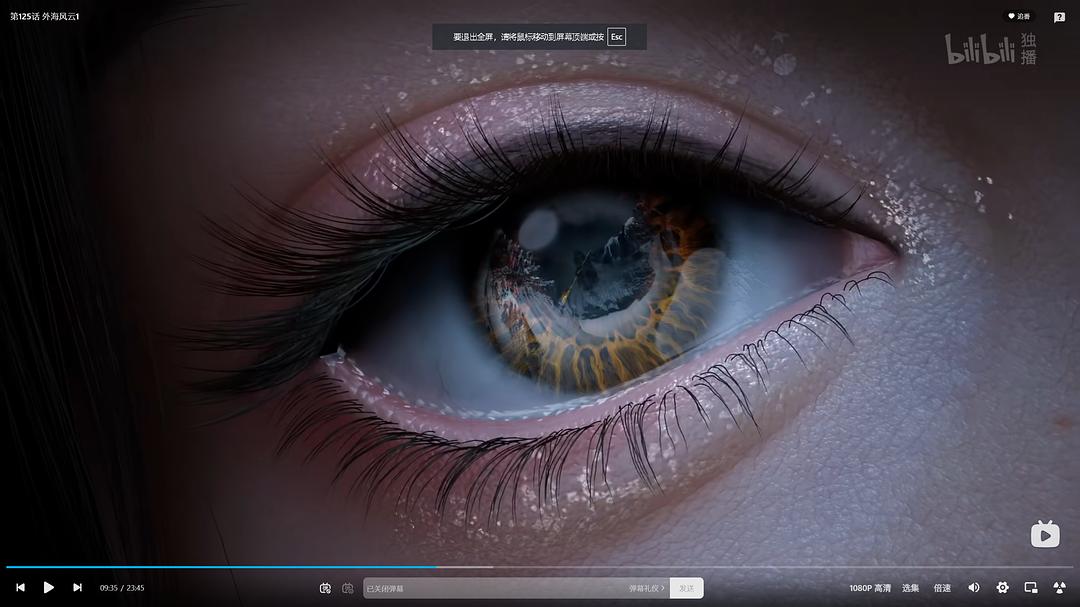Open the feedback question-mark icon
The image size is (1080, 607).
[x=1059, y=17]
